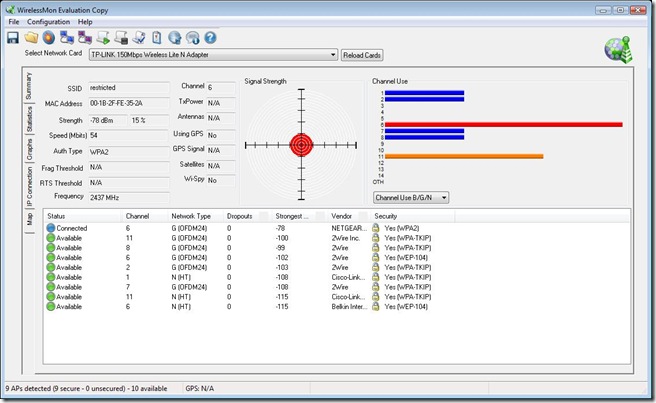The width and height of the screenshot is (656, 403).
Task: Click the blue question mark help icon
Action: pyautogui.click(x=211, y=38)
